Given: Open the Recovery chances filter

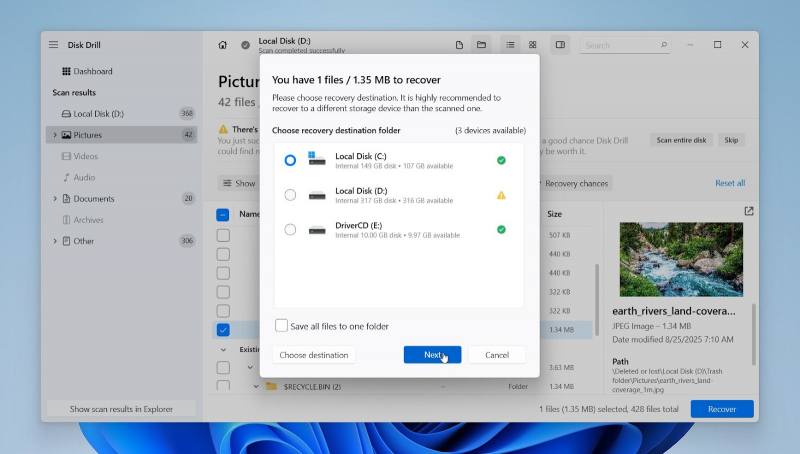Looking at the screenshot, I should 574,183.
